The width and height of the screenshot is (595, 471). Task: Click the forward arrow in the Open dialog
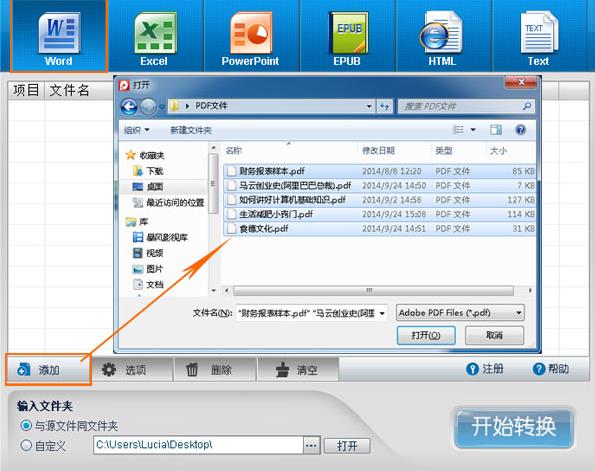coord(148,107)
